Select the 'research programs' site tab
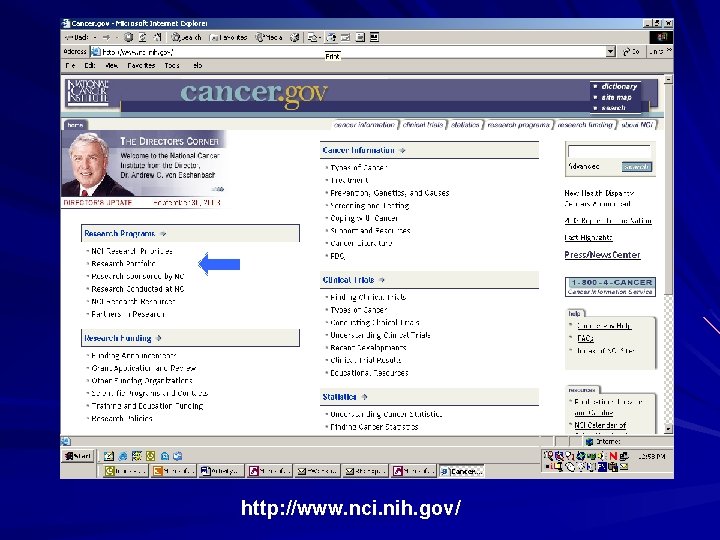The height and width of the screenshot is (540, 720). click(518, 125)
